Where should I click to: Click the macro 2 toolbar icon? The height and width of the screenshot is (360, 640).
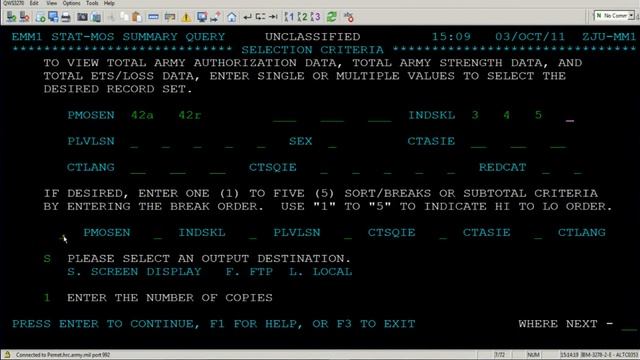click(x=302, y=17)
